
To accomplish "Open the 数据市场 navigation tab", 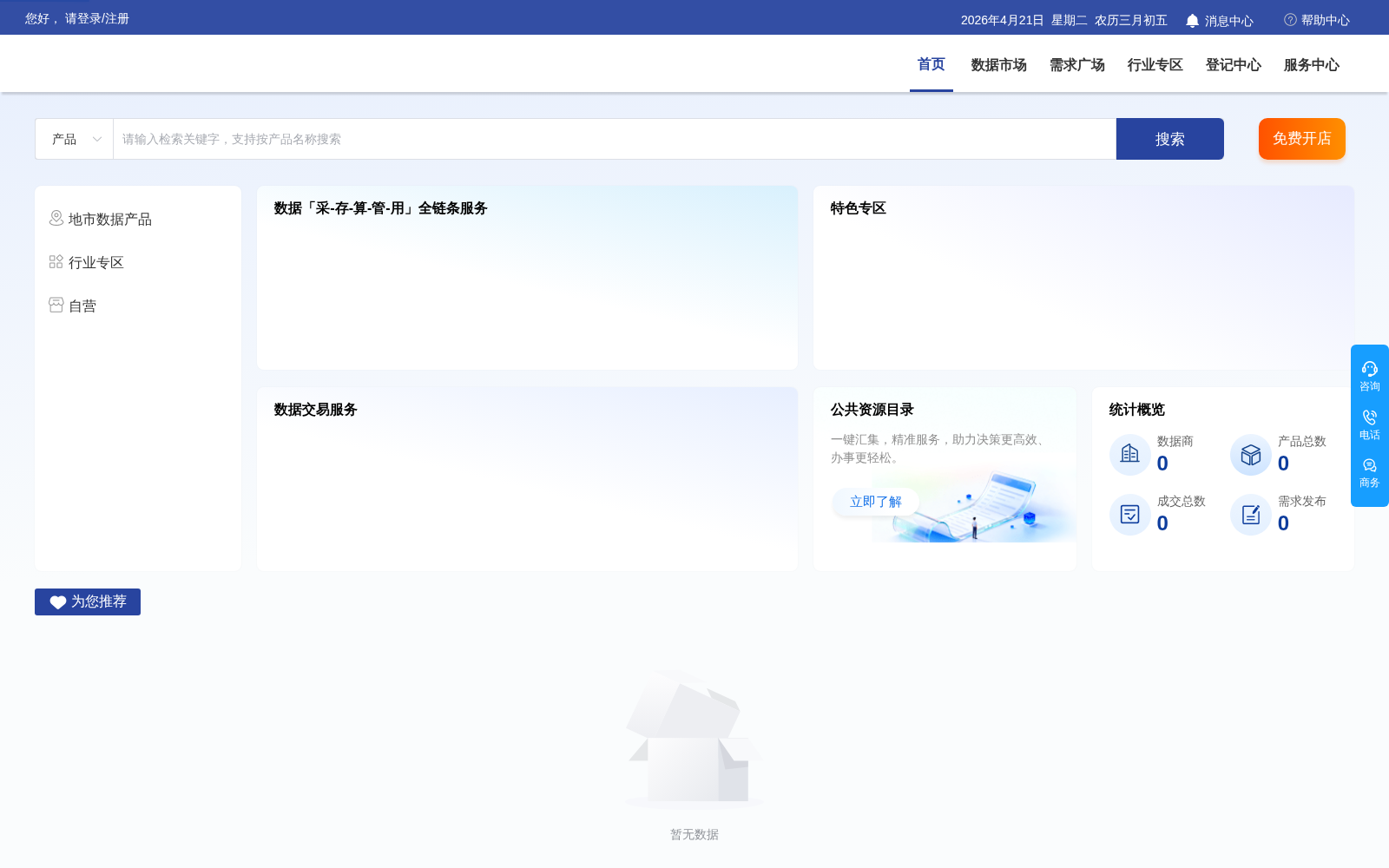I will click(999, 65).
